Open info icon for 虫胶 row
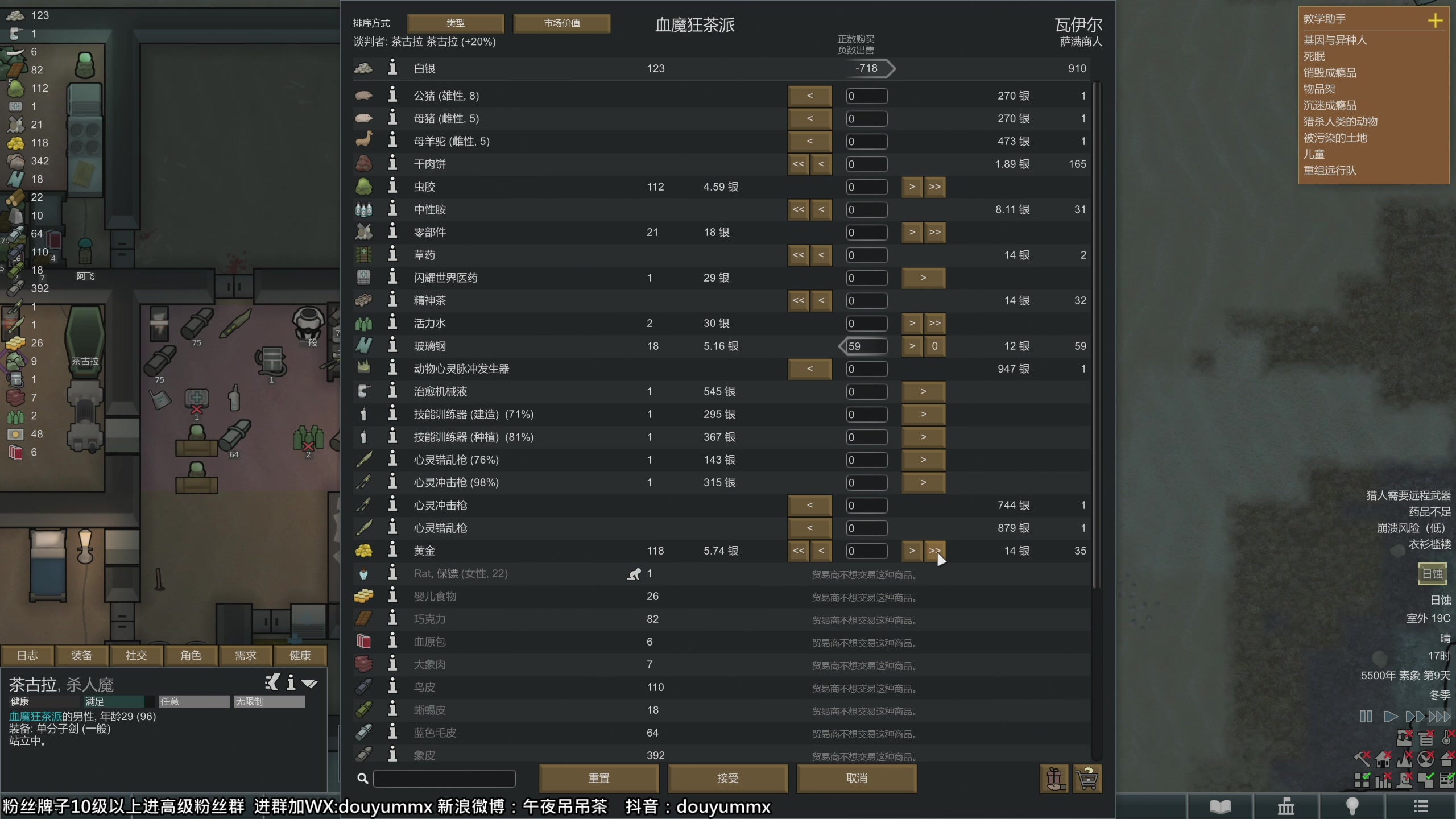Image resolution: width=1456 pixels, height=819 pixels. [x=392, y=186]
